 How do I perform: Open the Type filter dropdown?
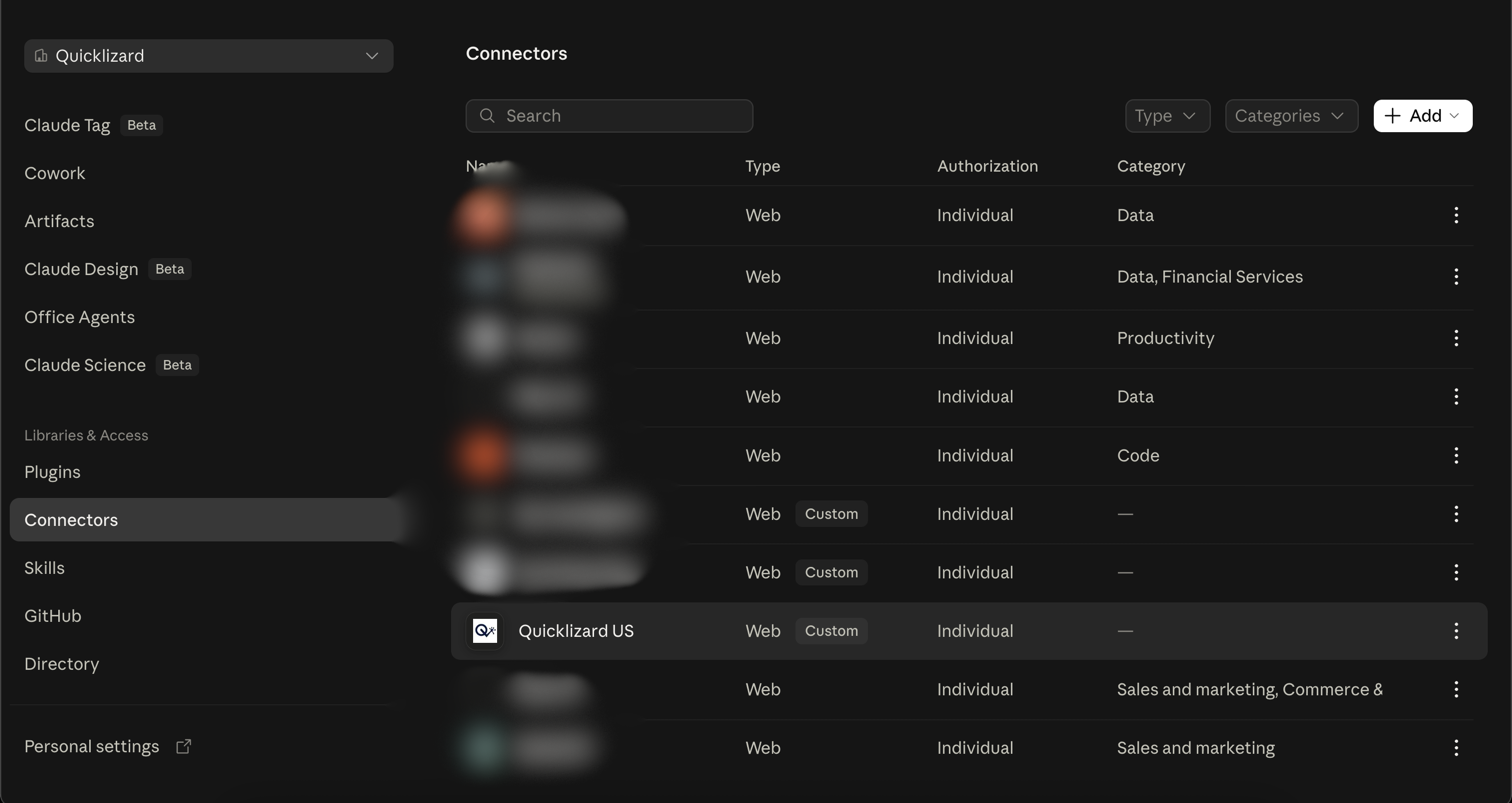point(1167,116)
